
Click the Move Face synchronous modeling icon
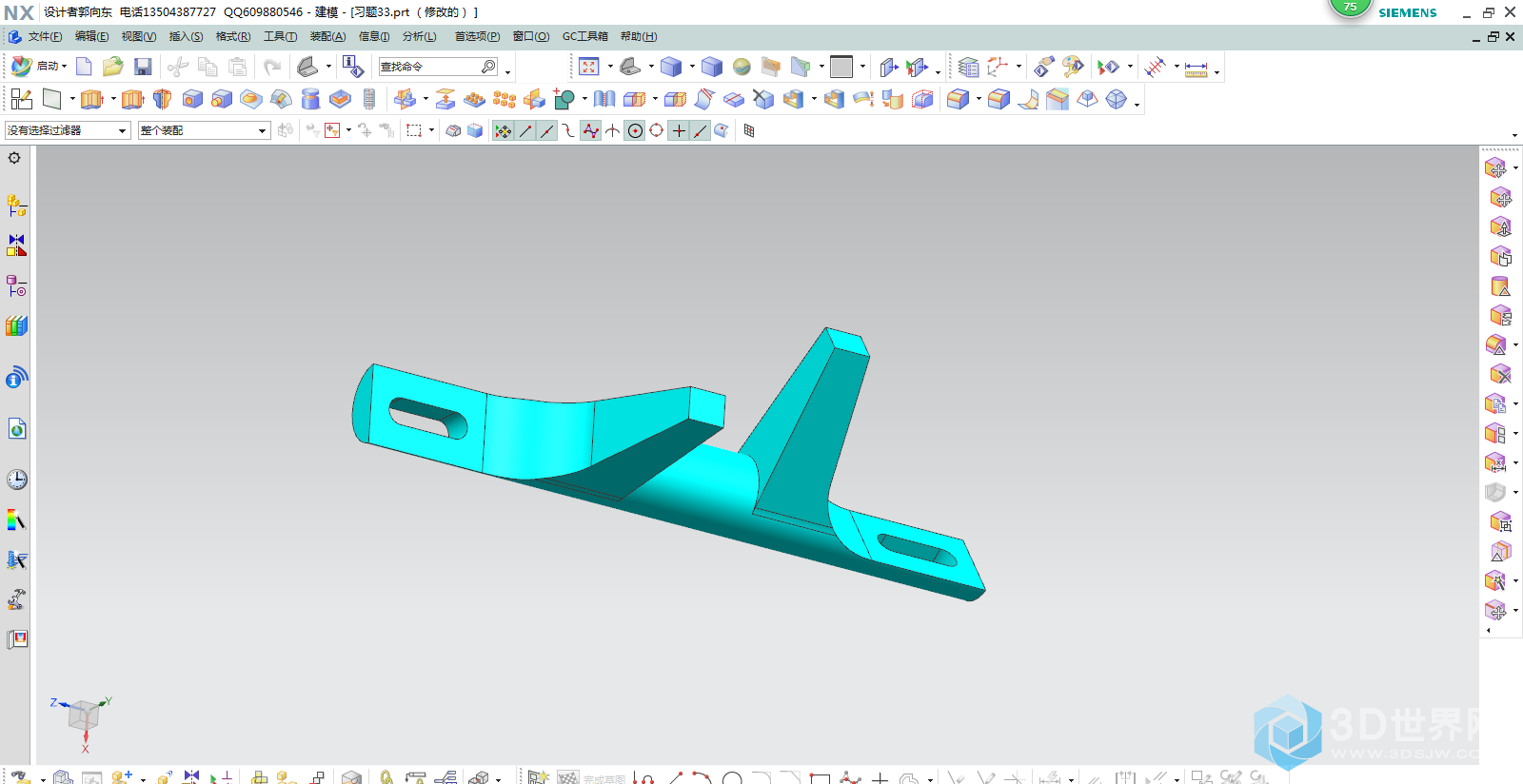point(1495,168)
